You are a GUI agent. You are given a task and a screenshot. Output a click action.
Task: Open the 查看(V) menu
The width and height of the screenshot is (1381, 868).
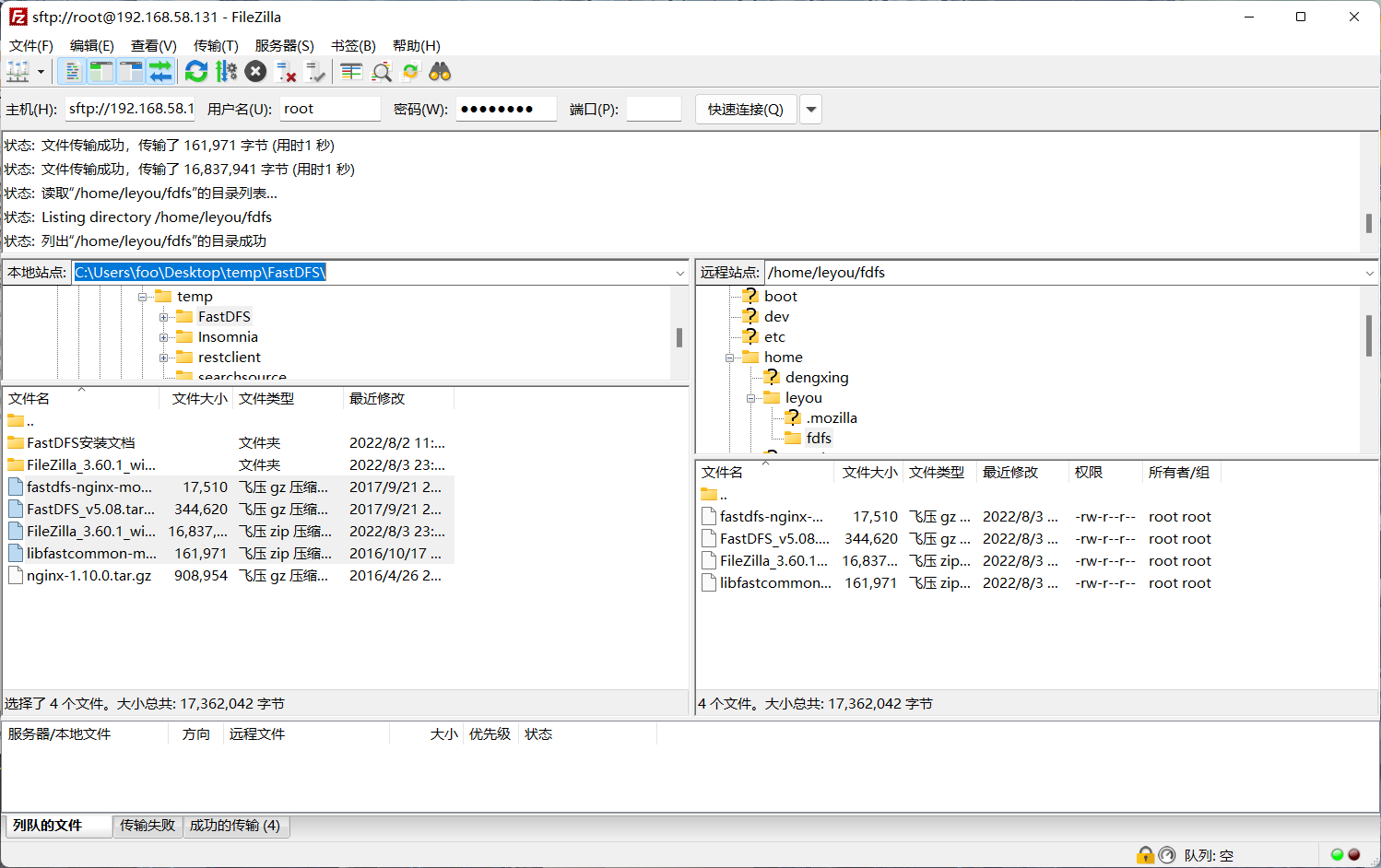[154, 45]
